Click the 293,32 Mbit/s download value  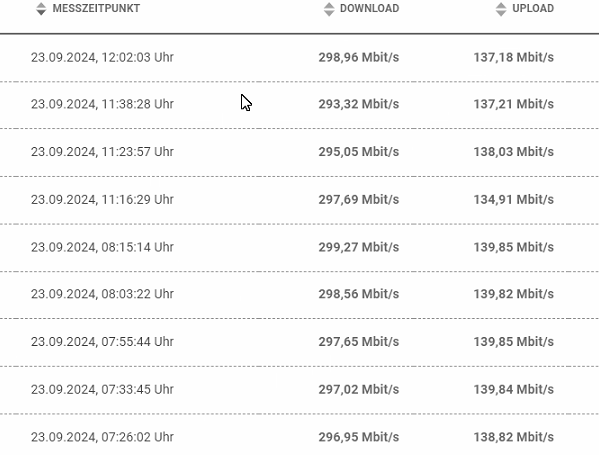point(359,104)
